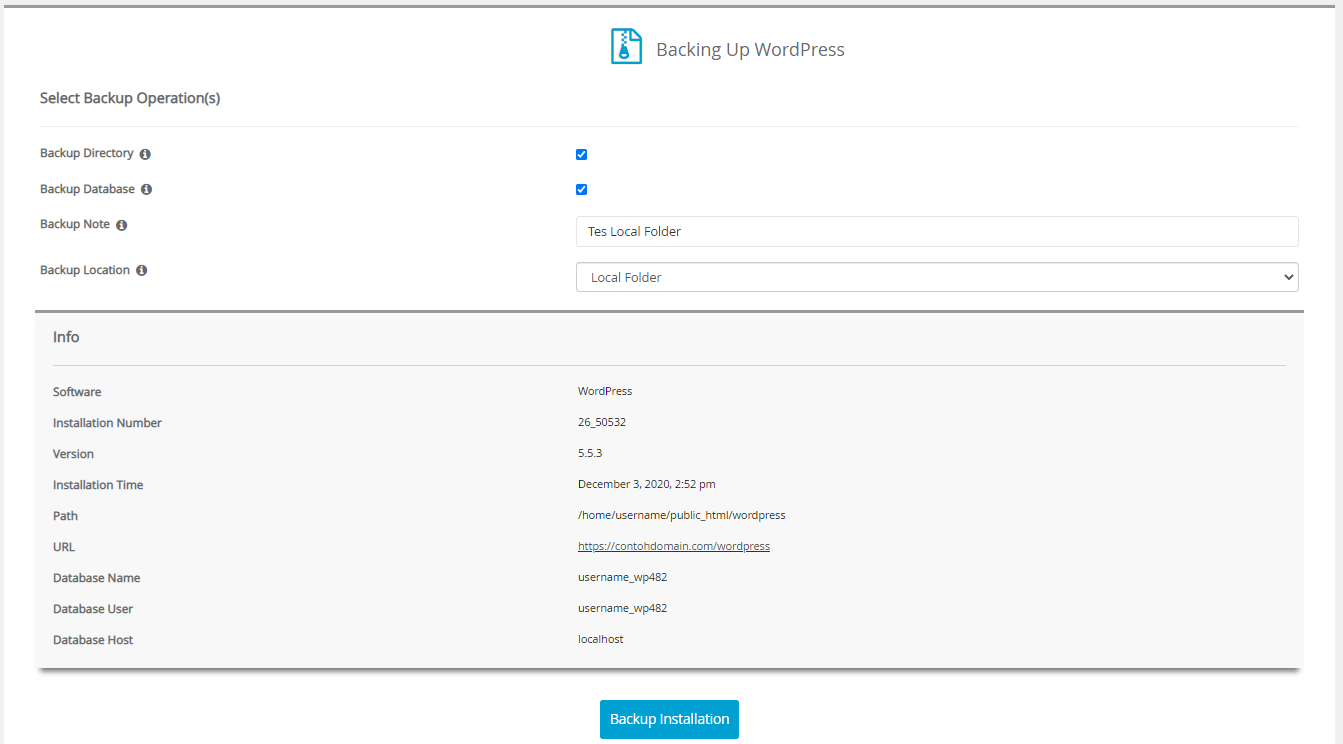Select the 'Tes Local Folder' note text
Image resolution: width=1343 pixels, height=744 pixels.
[x=633, y=231]
